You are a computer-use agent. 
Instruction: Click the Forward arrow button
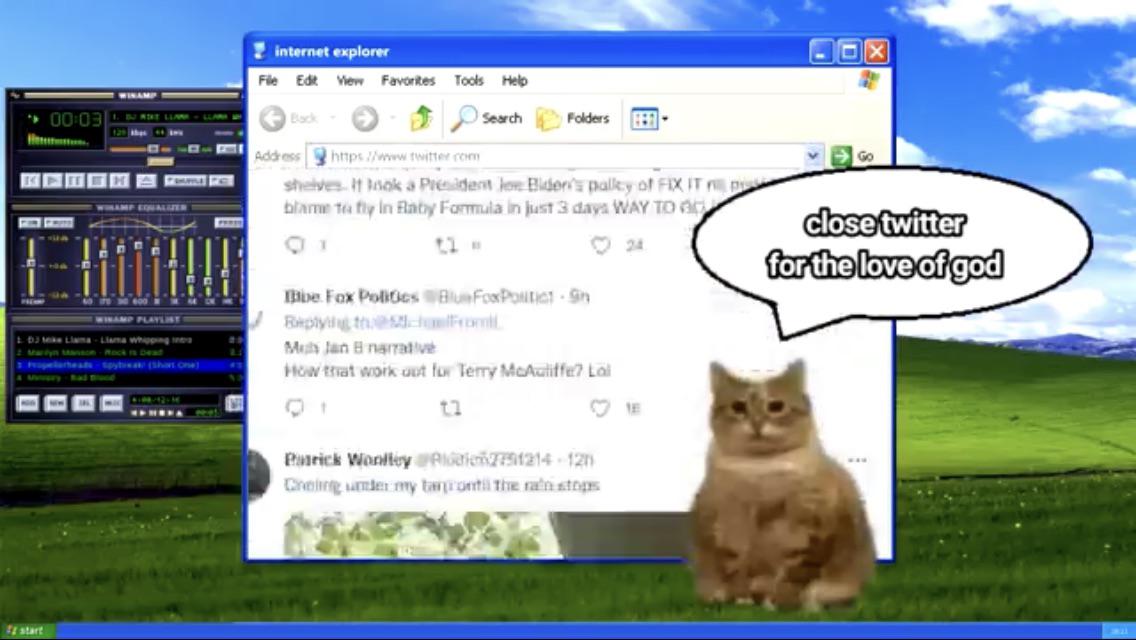365,118
